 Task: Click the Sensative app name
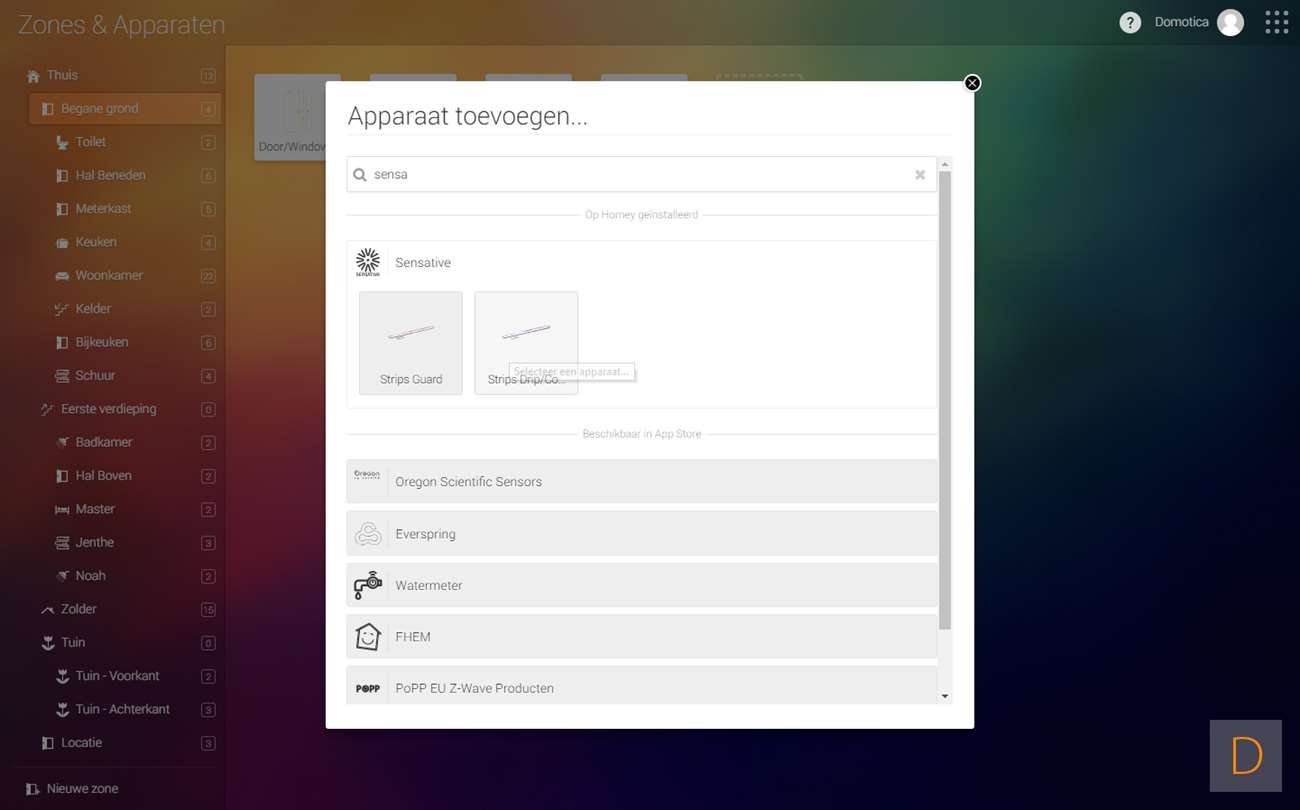coord(423,263)
